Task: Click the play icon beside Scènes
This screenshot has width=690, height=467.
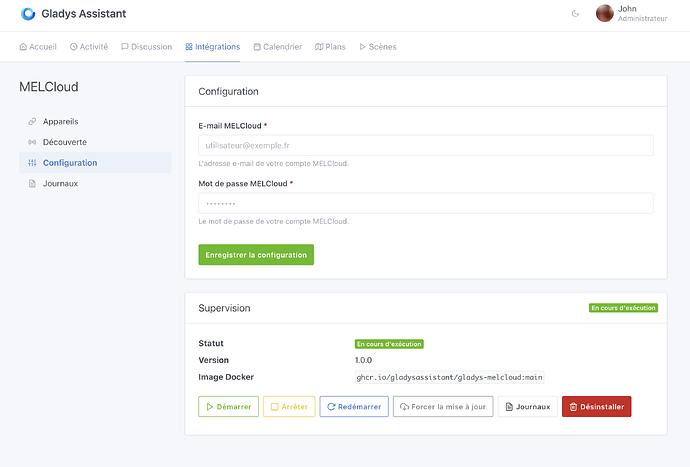Action: click(x=363, y=47)
